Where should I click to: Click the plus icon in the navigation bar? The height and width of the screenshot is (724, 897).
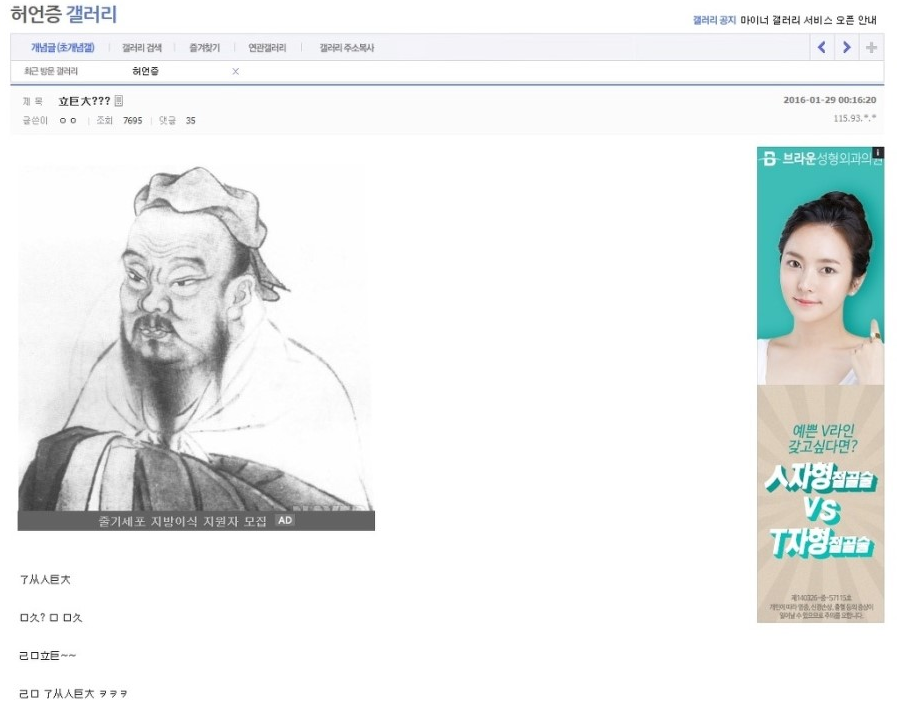point(871,47)
